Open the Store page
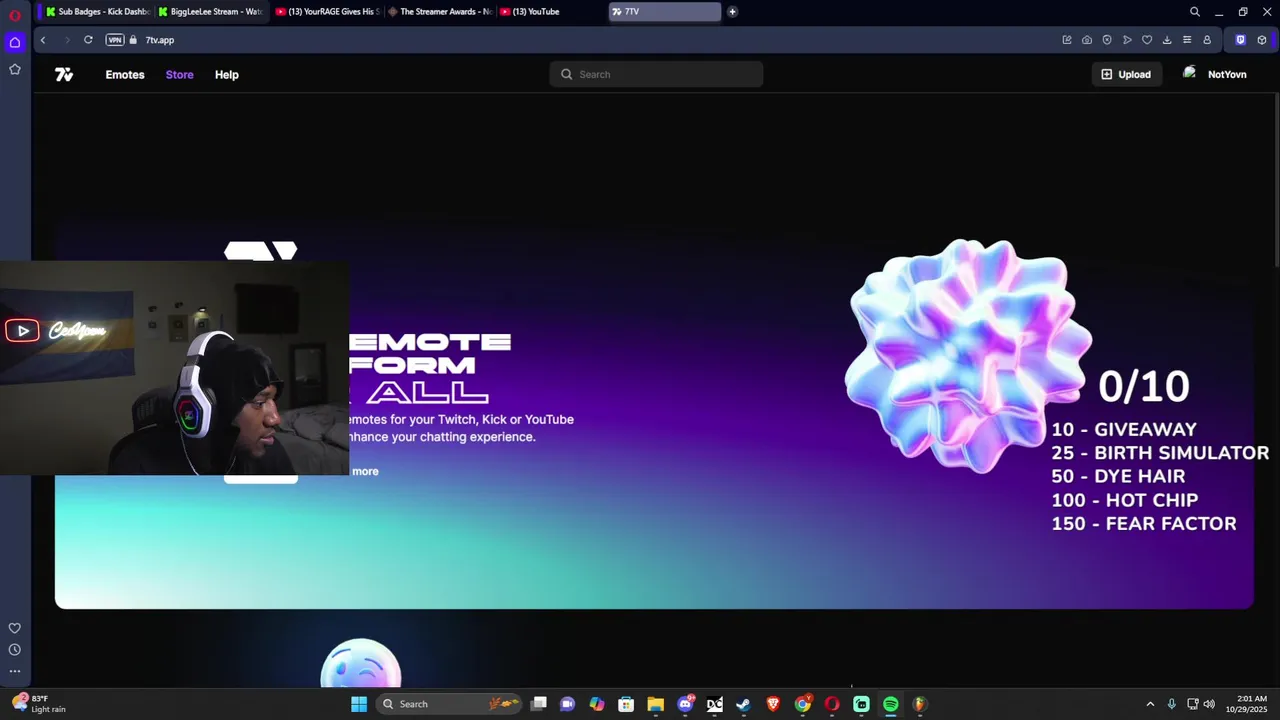Image resolution: width=1280 pixels, height=720 pixels. (180, 74)
